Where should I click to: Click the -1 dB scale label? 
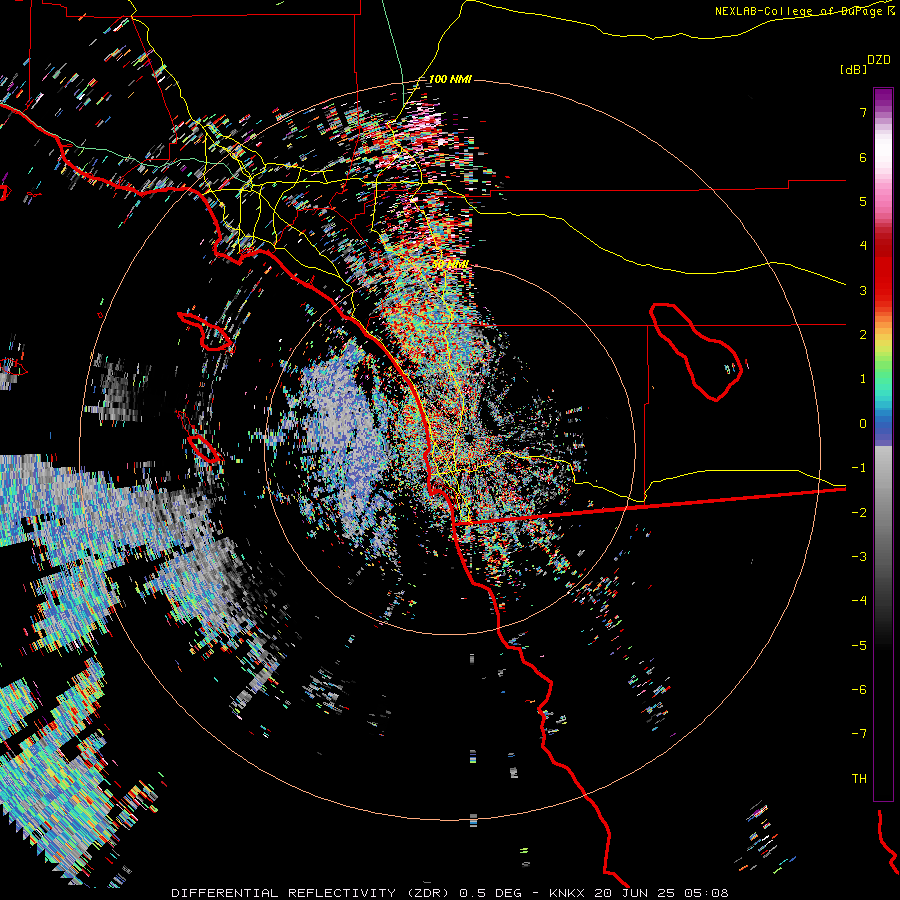[x=859, y=468]
